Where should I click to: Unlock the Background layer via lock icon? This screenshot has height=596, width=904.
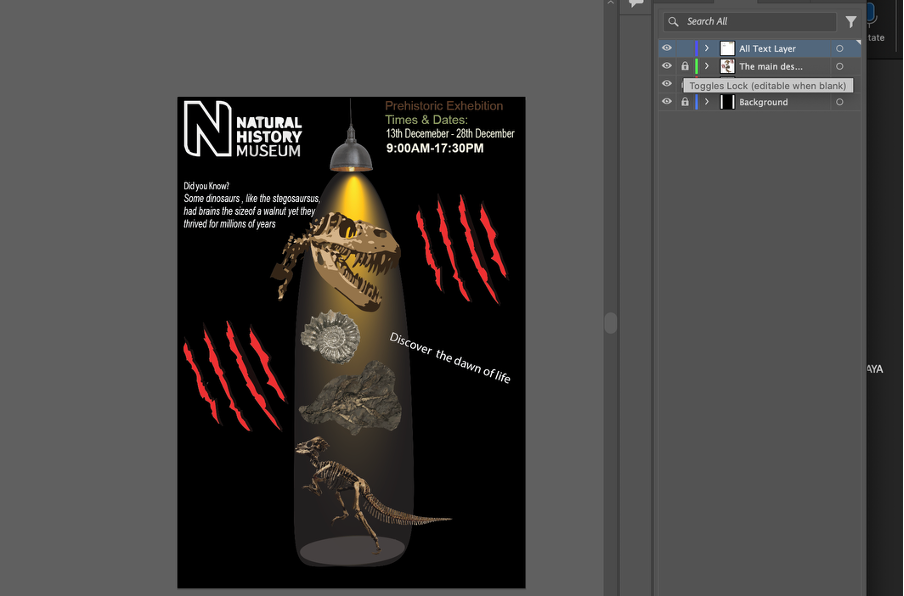pos(685,102)
